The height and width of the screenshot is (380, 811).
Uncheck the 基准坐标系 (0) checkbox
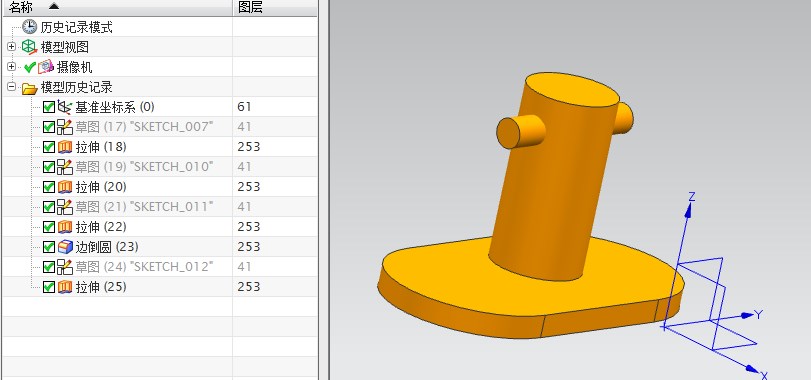pos(49,107)
